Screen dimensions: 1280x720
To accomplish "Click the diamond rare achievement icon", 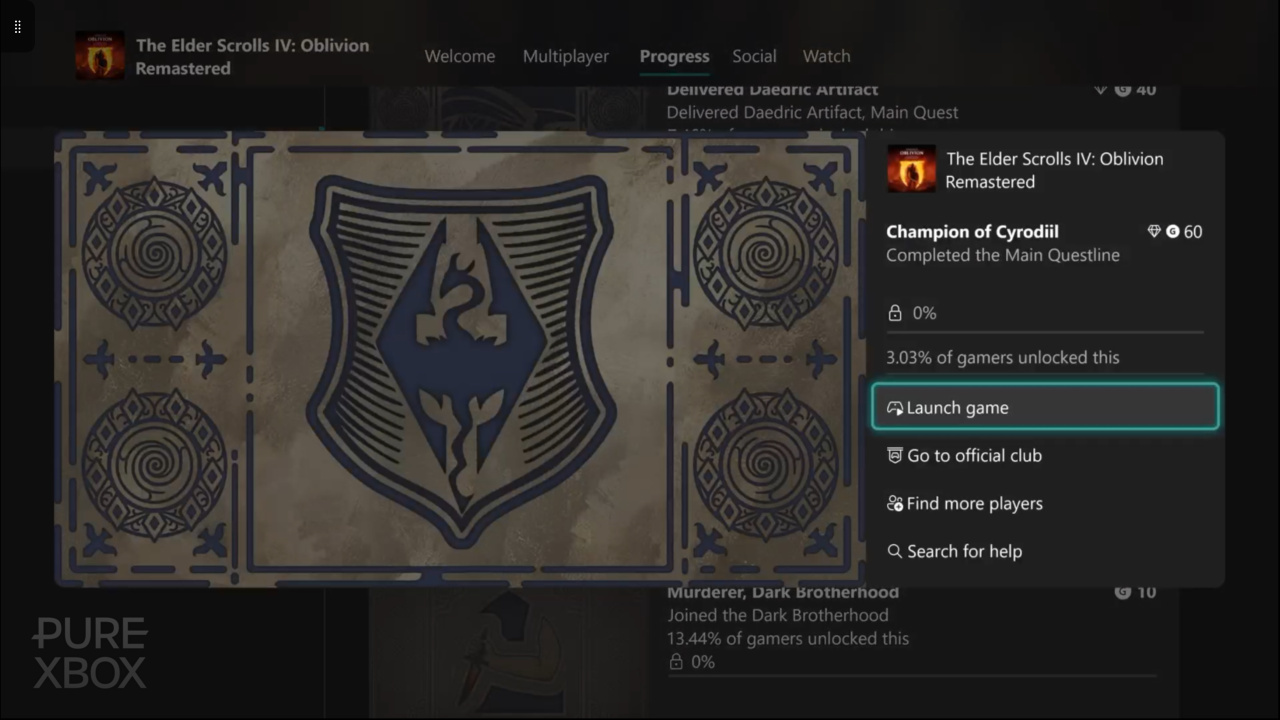I will point(1154,232).
